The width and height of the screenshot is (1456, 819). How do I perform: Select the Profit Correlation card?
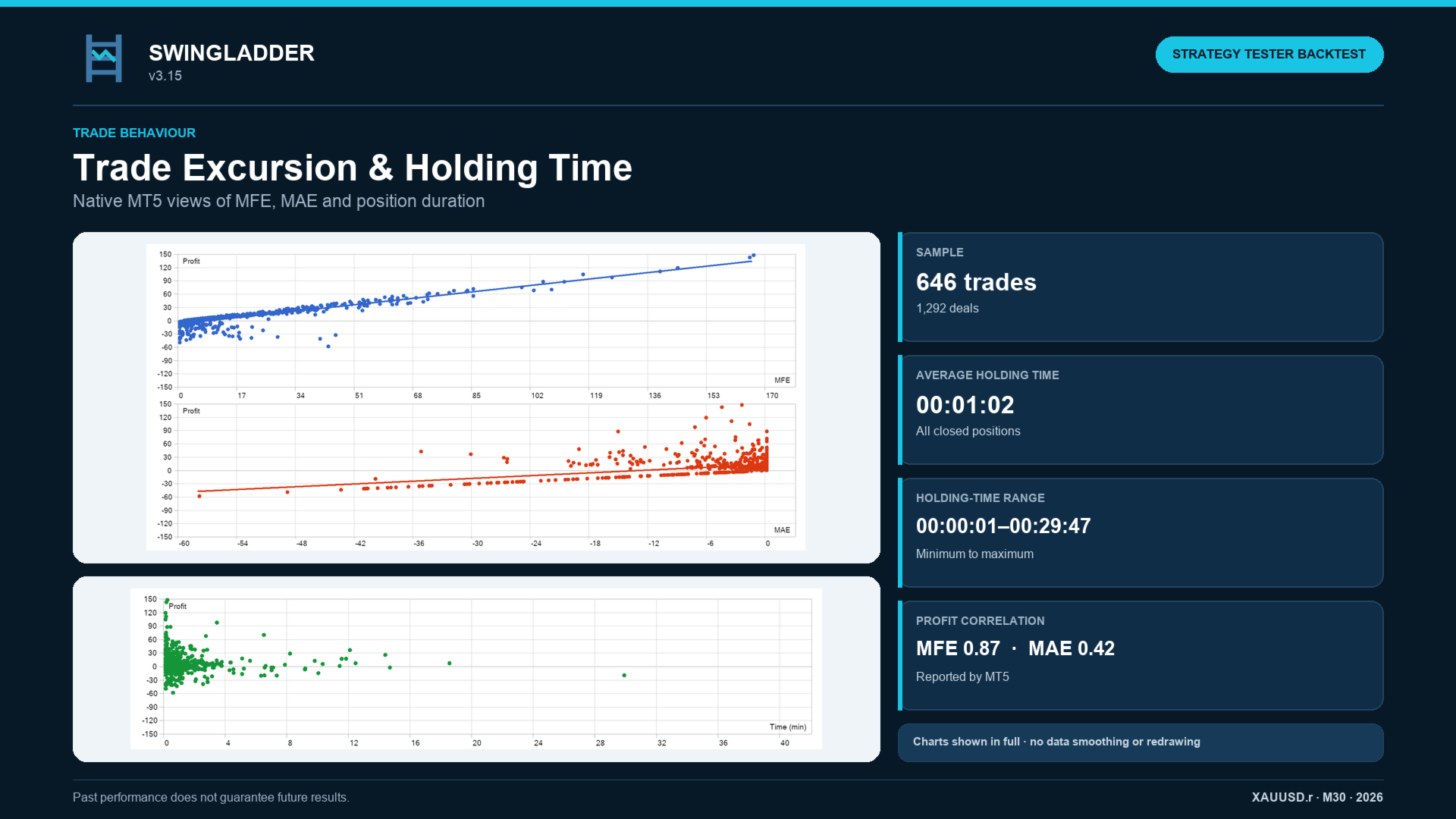pos(1141,655)
